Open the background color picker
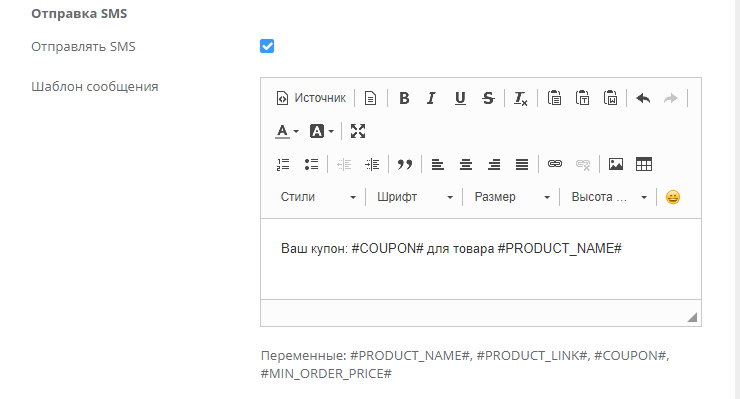Image resolution: width=740 pixels, height=399 pixels. pos(321,131)
